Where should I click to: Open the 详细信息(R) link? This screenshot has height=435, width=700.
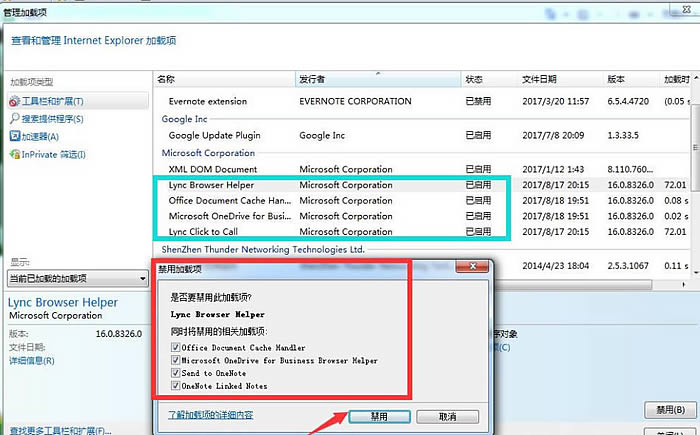tap(32, 360)
